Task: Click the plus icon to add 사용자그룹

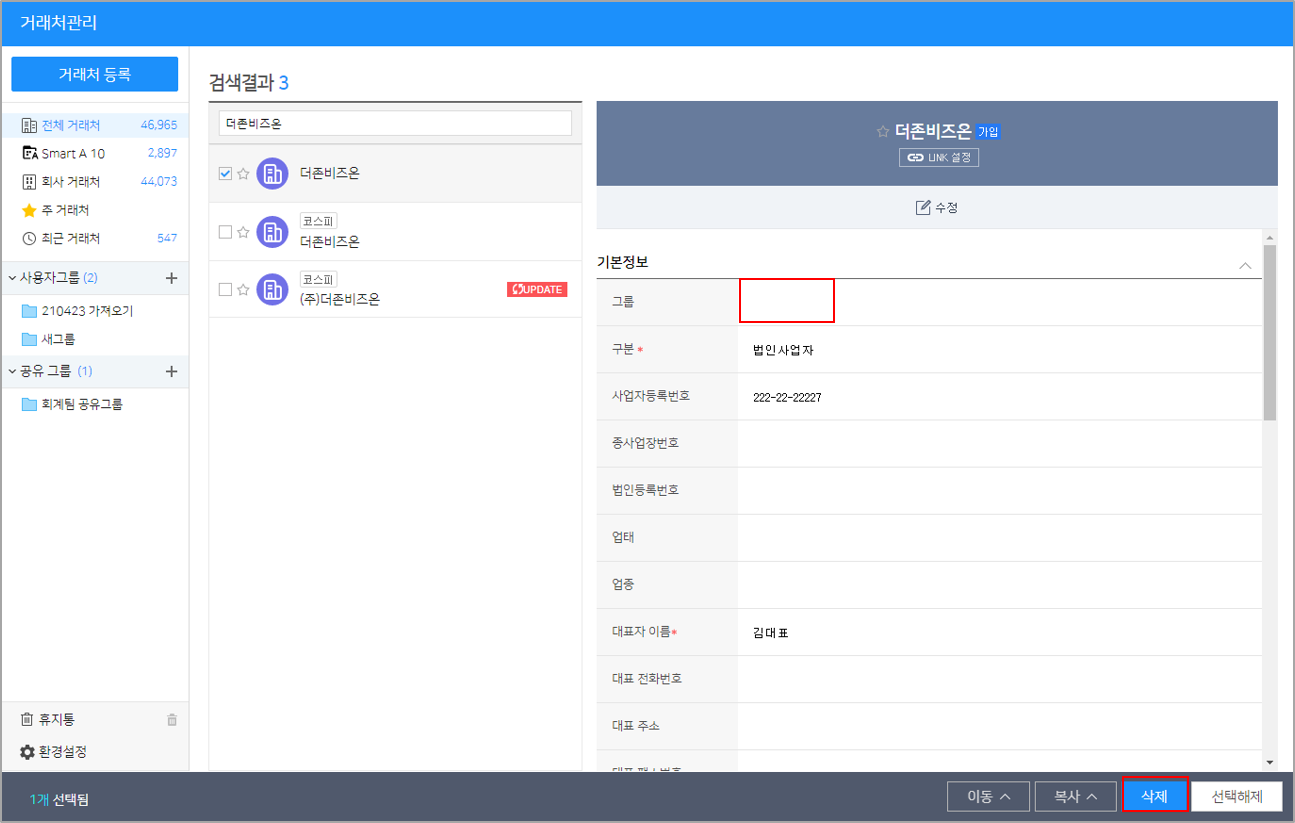Action: pyautogui.click(x=171, y=278)
